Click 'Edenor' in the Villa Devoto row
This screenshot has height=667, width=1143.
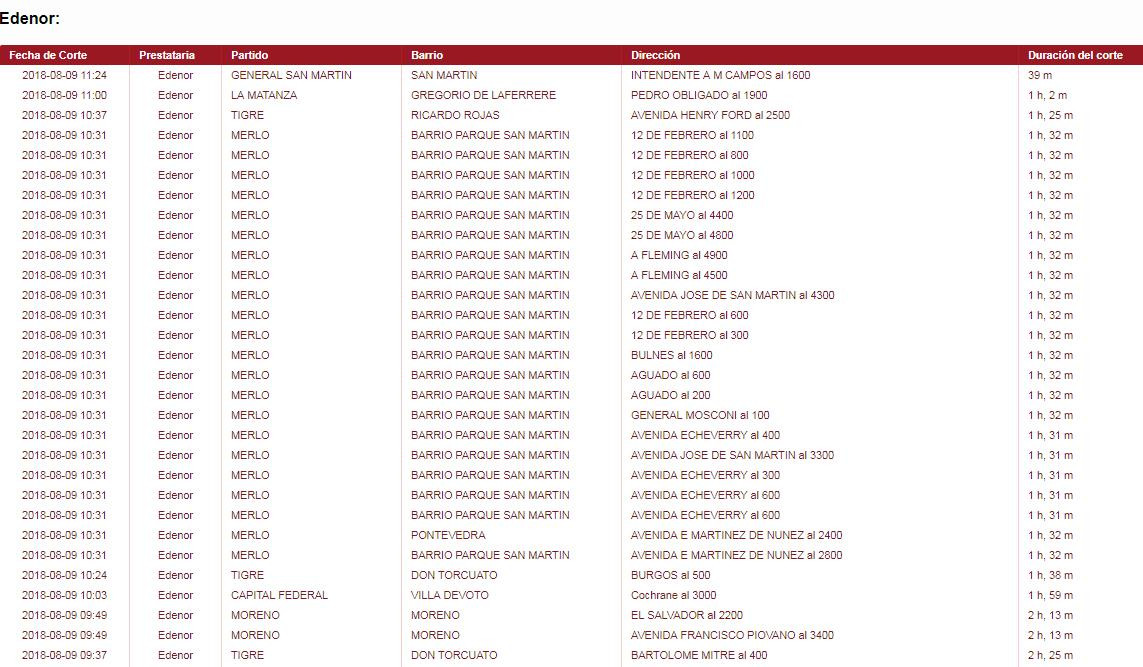pos(176,595)
